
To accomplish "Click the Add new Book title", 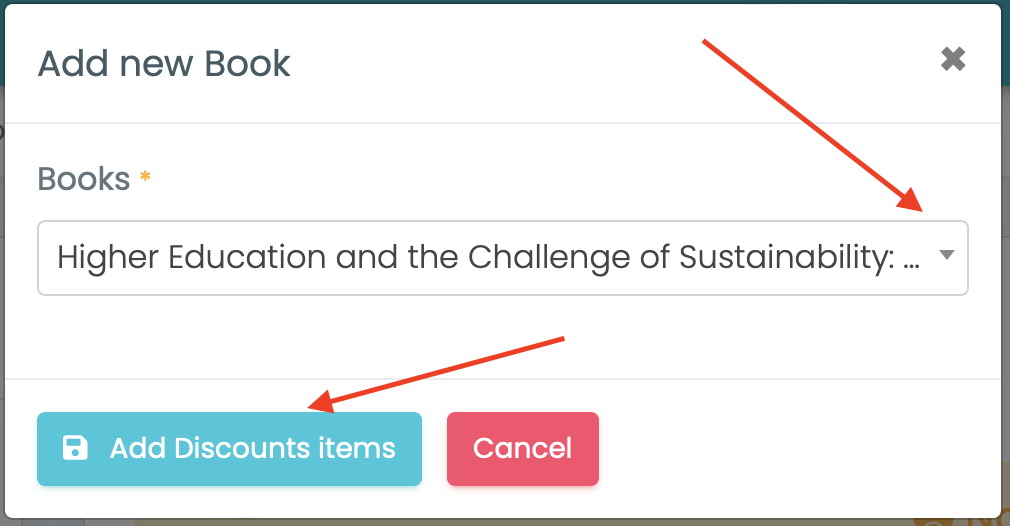I will [164, 64].
